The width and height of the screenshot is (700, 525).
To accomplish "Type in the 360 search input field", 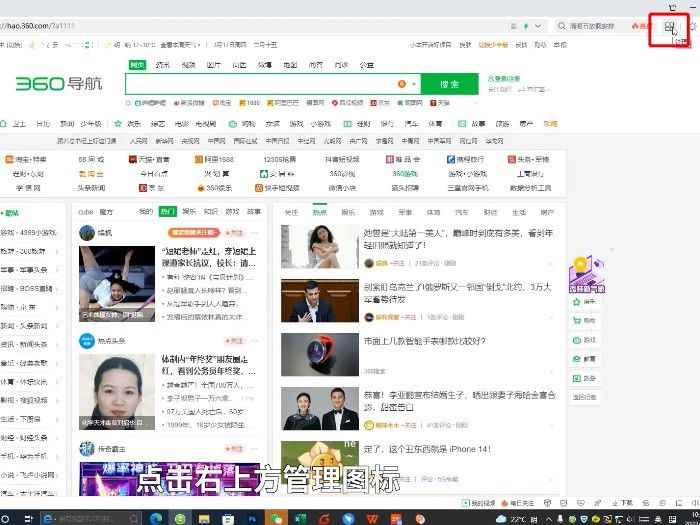I will click(x=260, y=85).
